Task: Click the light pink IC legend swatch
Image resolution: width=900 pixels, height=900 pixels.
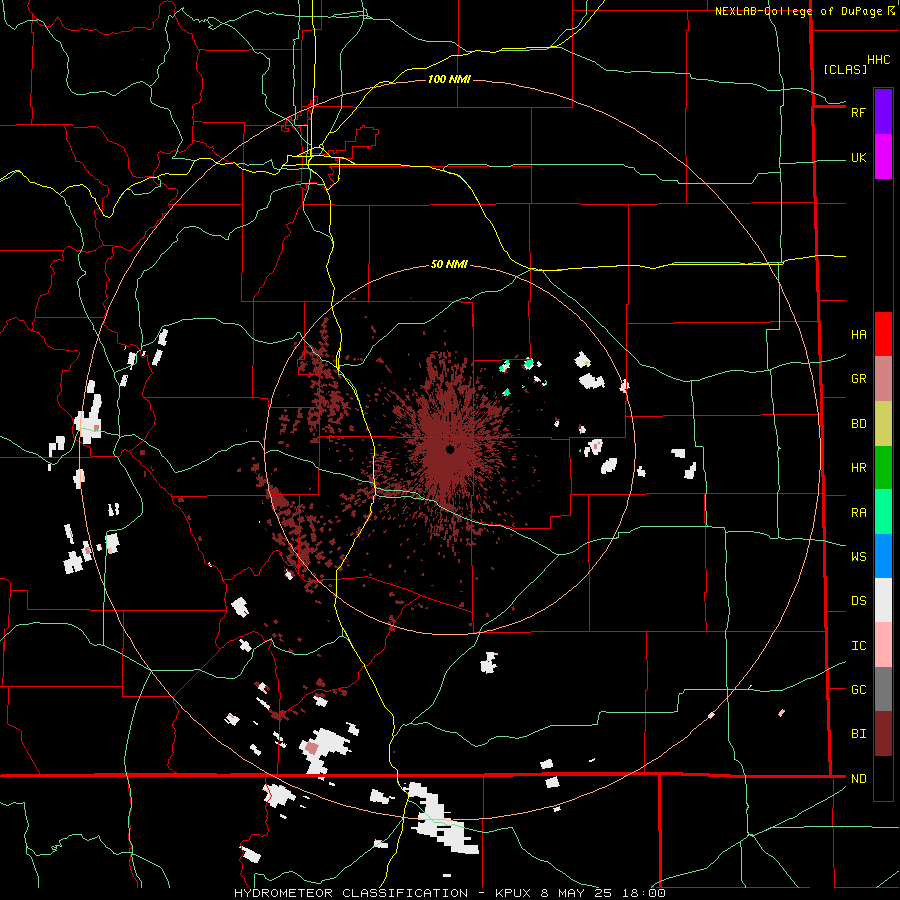Action: [883, 645]
